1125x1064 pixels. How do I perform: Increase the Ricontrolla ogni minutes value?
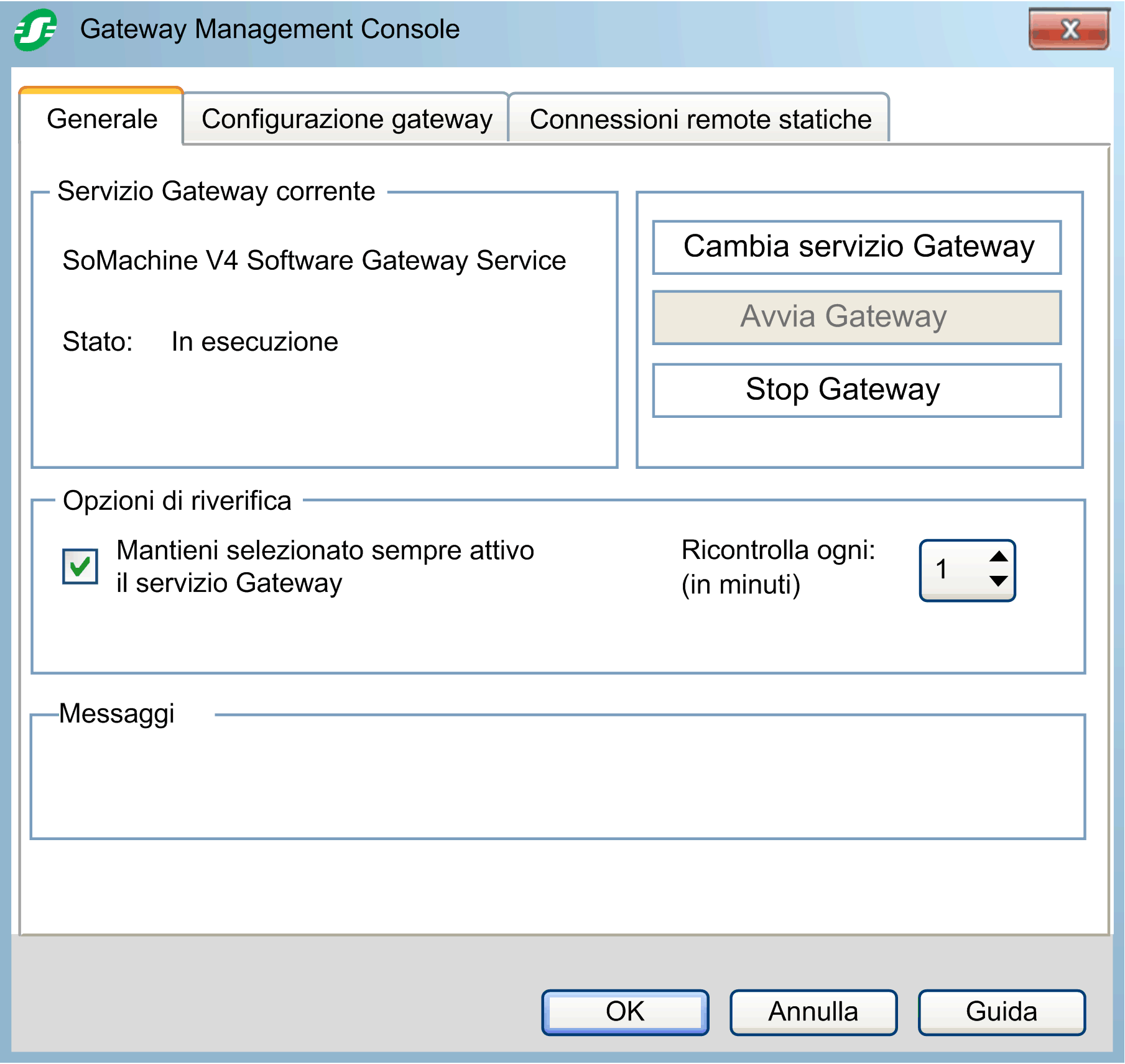point(998,556)
